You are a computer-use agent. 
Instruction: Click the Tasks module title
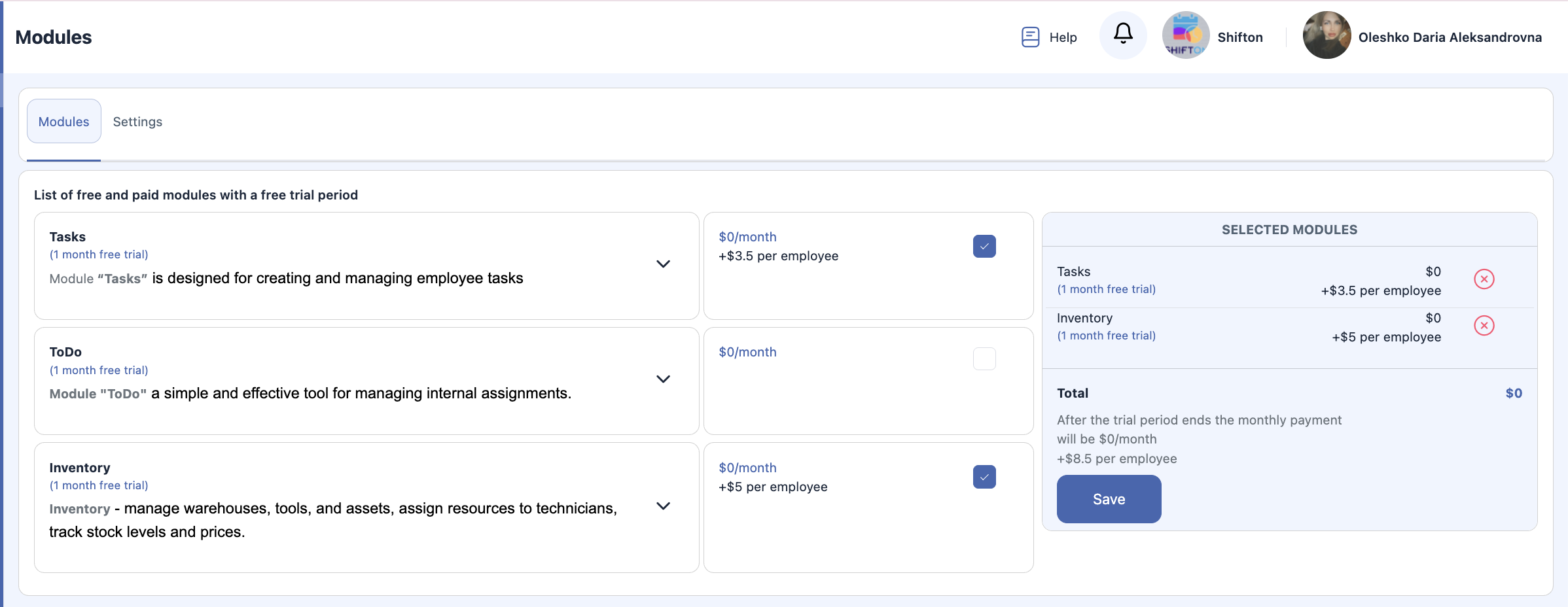coord(67,237)
